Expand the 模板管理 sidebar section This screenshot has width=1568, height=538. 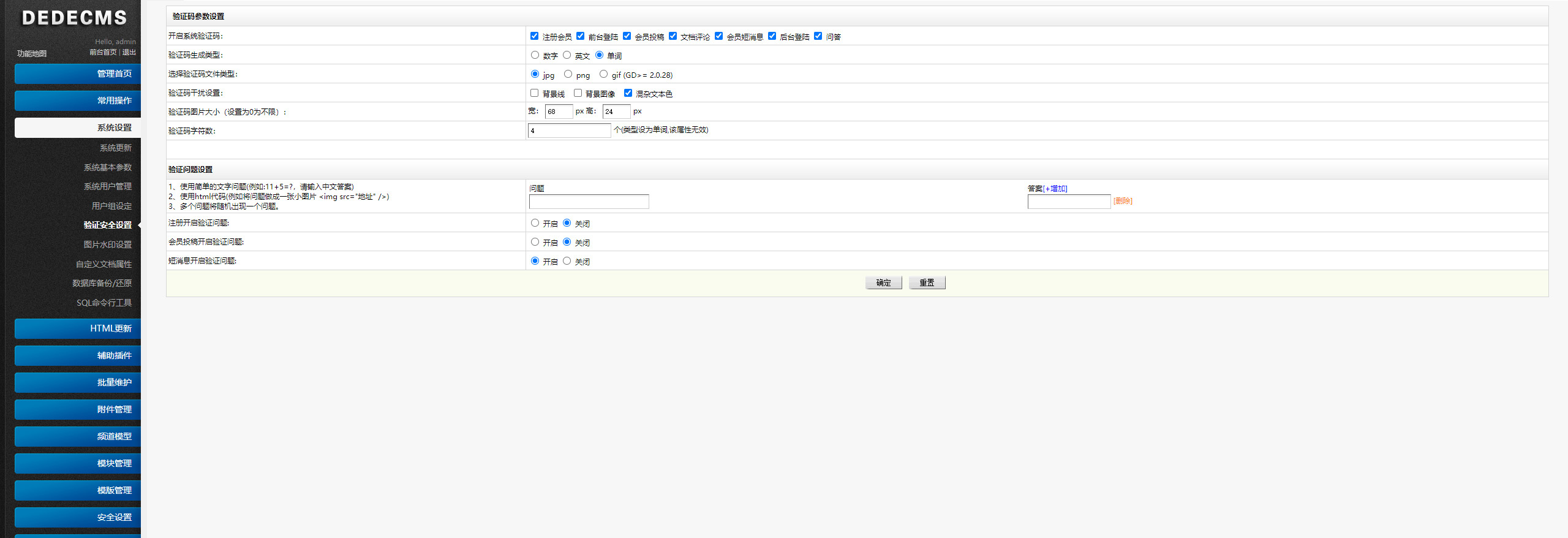tap(78, 490)
